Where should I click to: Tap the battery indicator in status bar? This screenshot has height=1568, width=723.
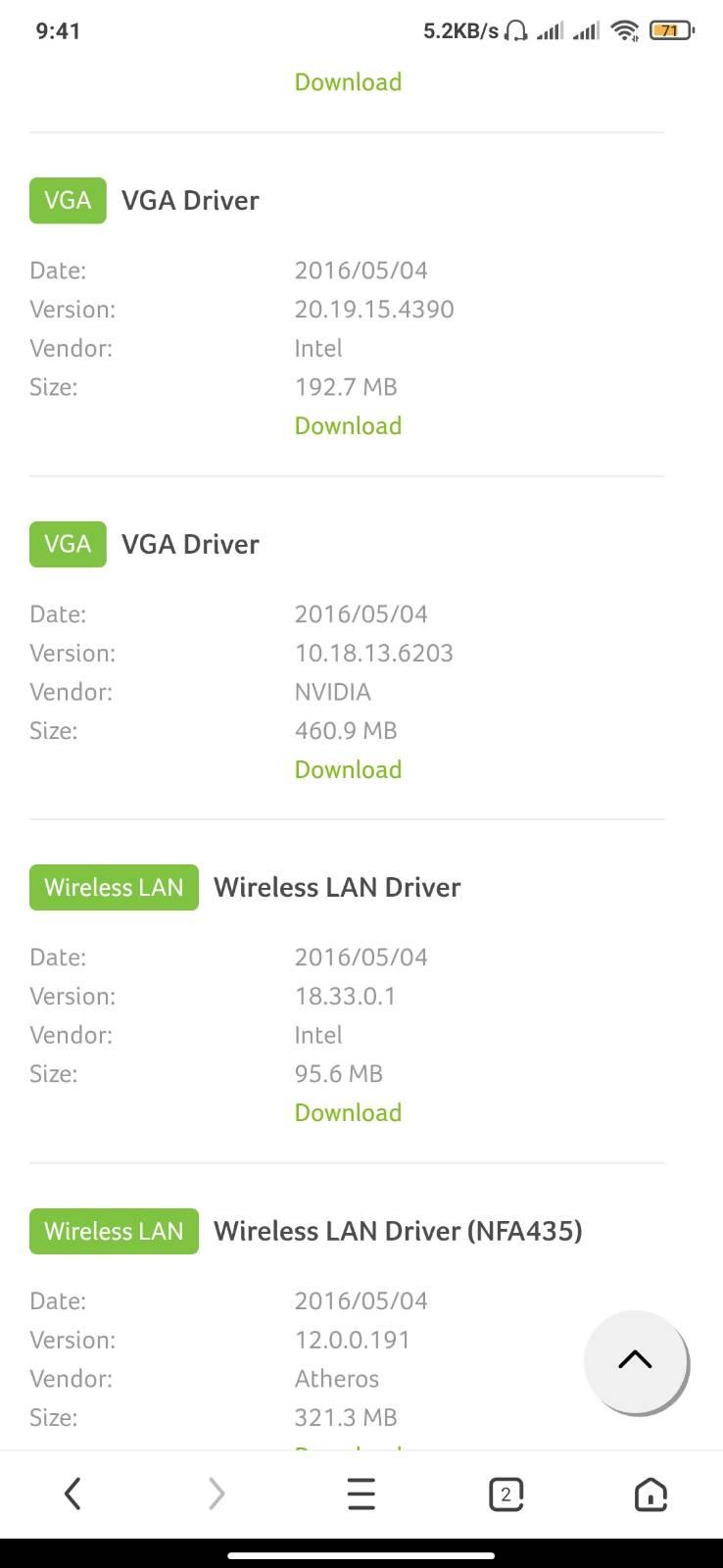pos(671,30)
